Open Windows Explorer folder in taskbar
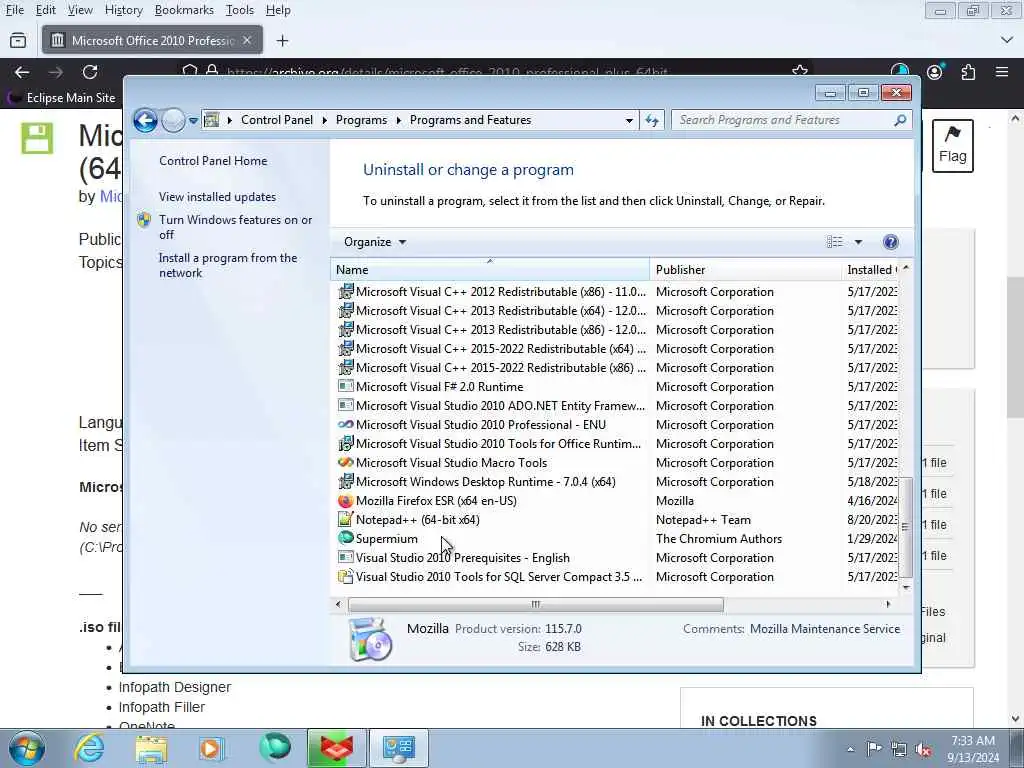The width and height of the screenshot is (1024, 768). [152, 748]
